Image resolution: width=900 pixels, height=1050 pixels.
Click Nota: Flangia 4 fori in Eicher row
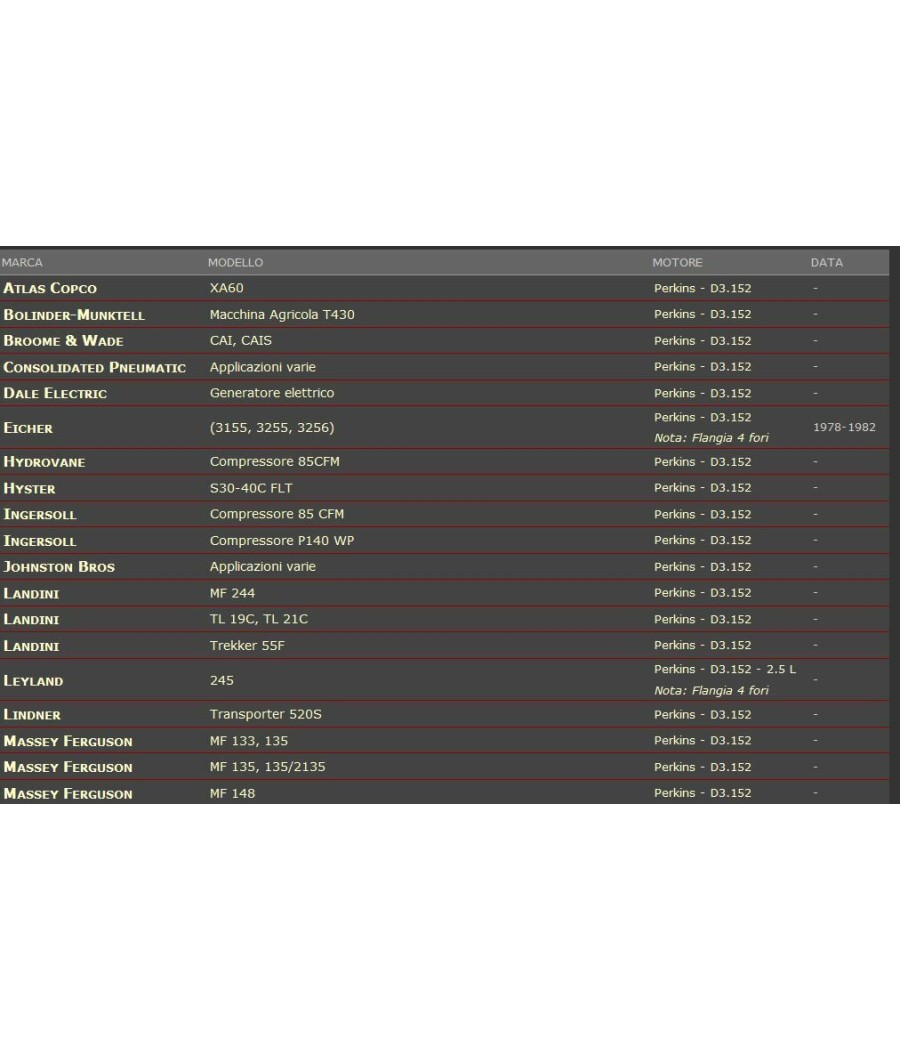[711, 438]
